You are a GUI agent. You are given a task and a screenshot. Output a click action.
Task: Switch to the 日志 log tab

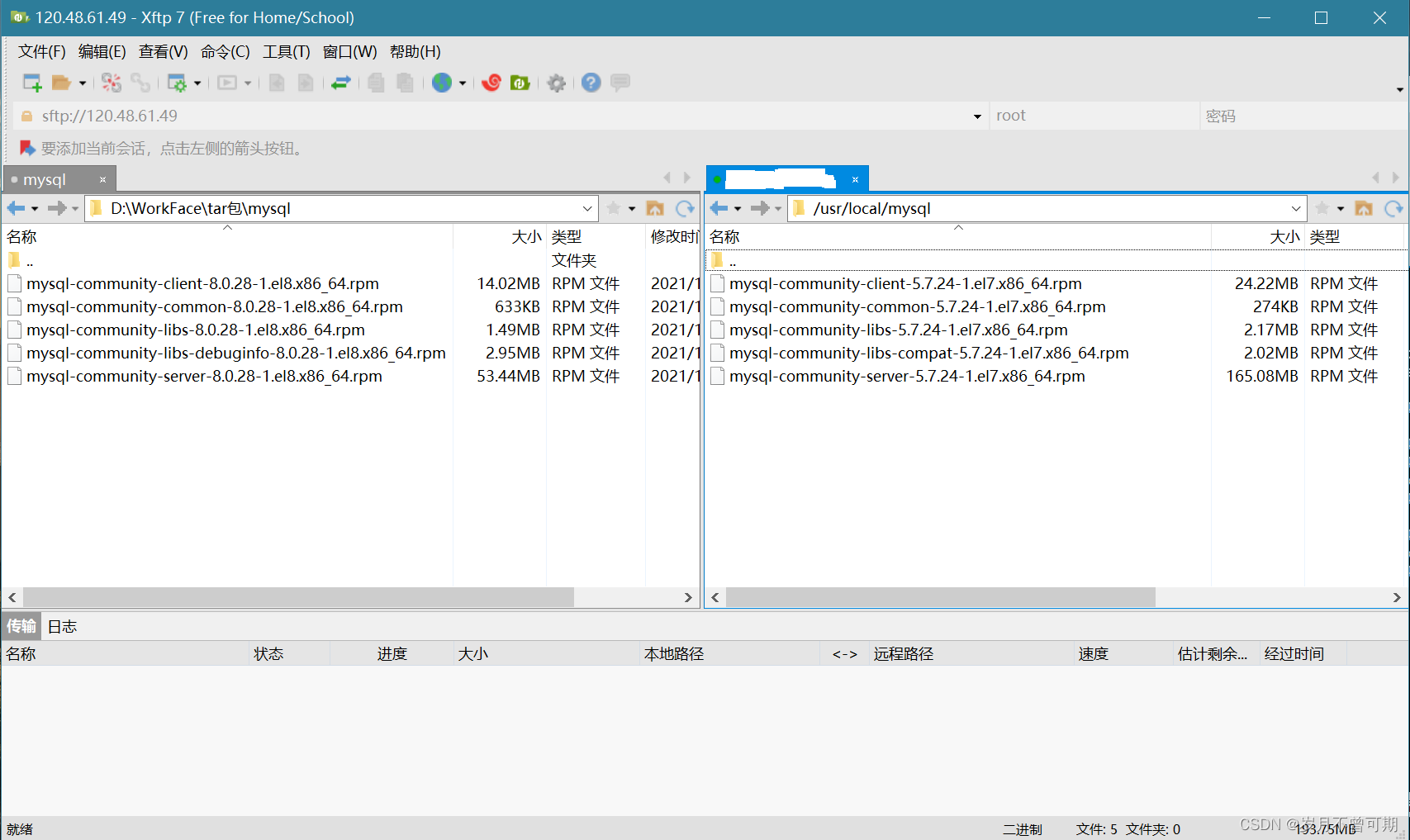pos(62,626)
